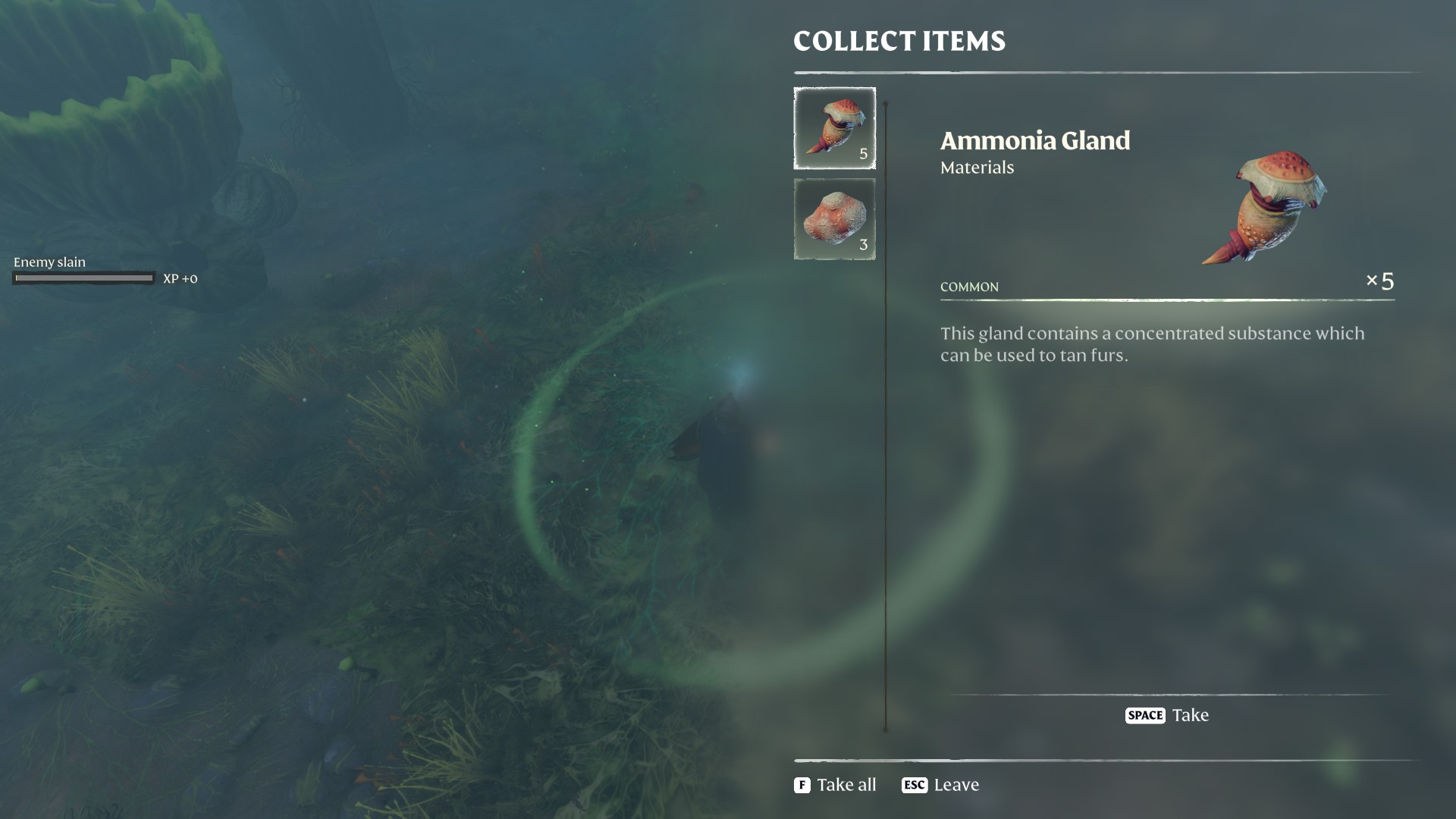
Task: Click the Enemy slain notification text
Action: pyautogui.click(x=49, y=262)
